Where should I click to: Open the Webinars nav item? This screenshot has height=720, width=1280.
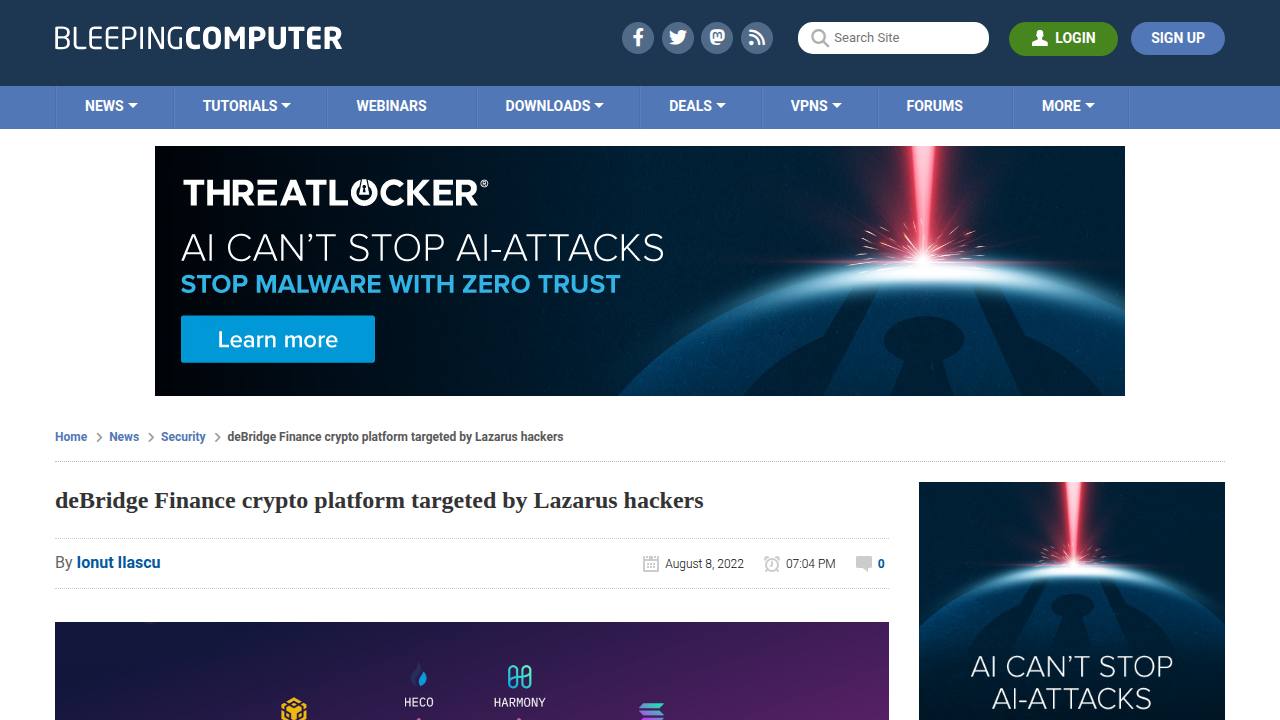[x=392, y=106]
